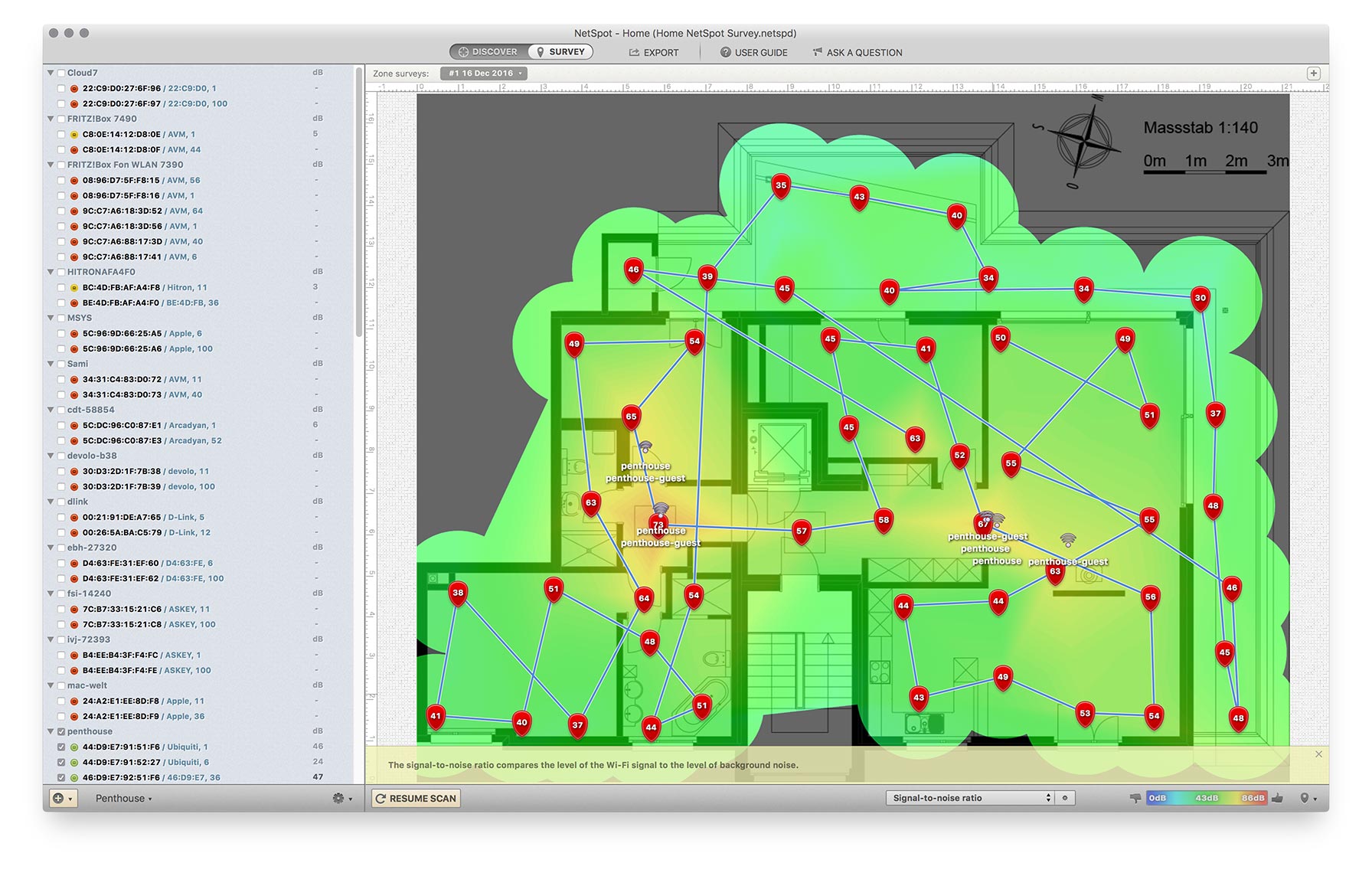Uncheck the 46:D9:E7:92:51:F6 network checkbox
Screen dimensions: 1372x873
click(x=61, y=777)
